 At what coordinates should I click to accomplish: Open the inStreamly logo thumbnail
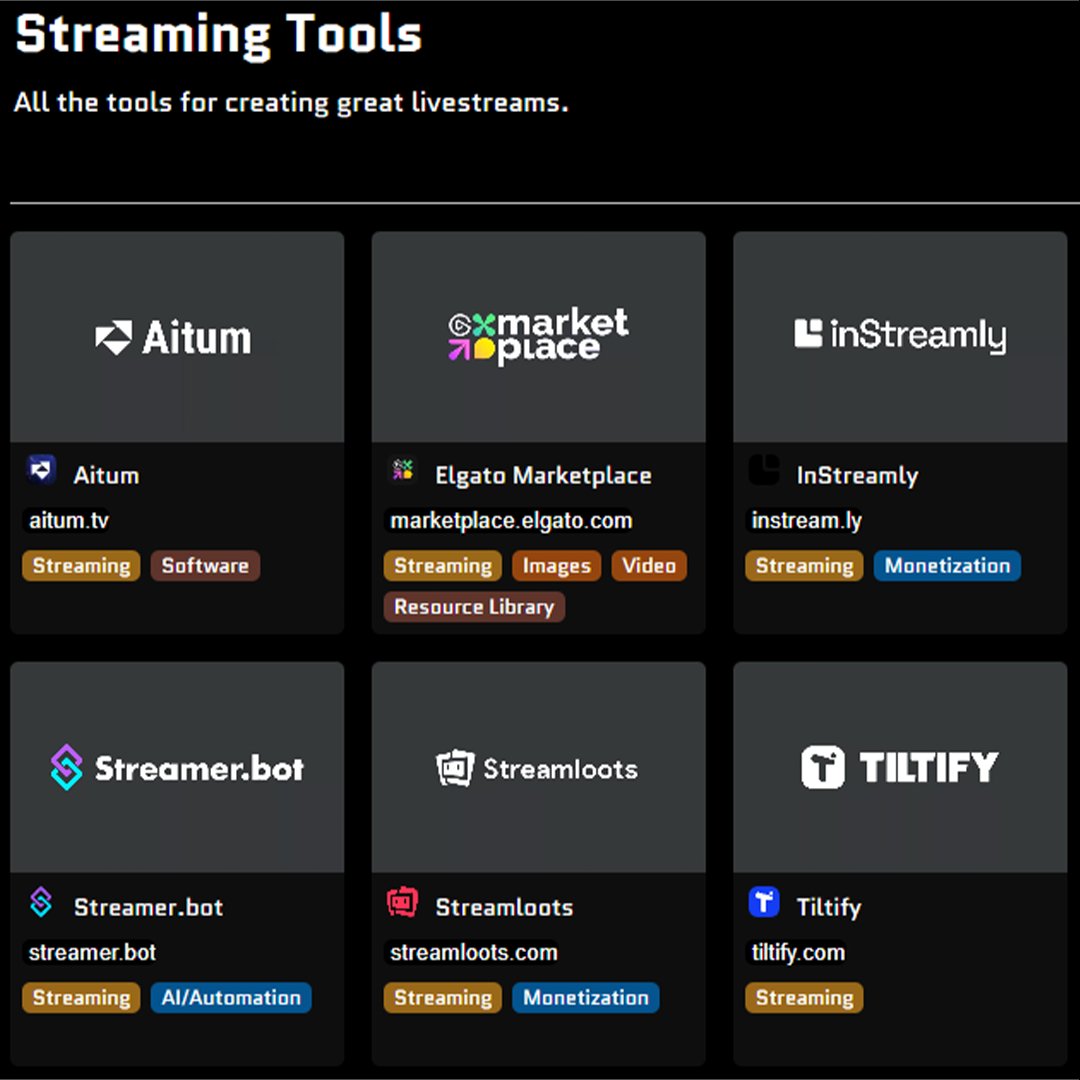coord(900,337)
